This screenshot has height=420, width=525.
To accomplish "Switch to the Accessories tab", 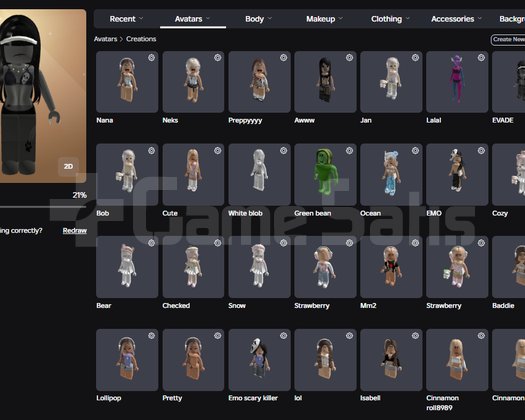I will point(456,19).
